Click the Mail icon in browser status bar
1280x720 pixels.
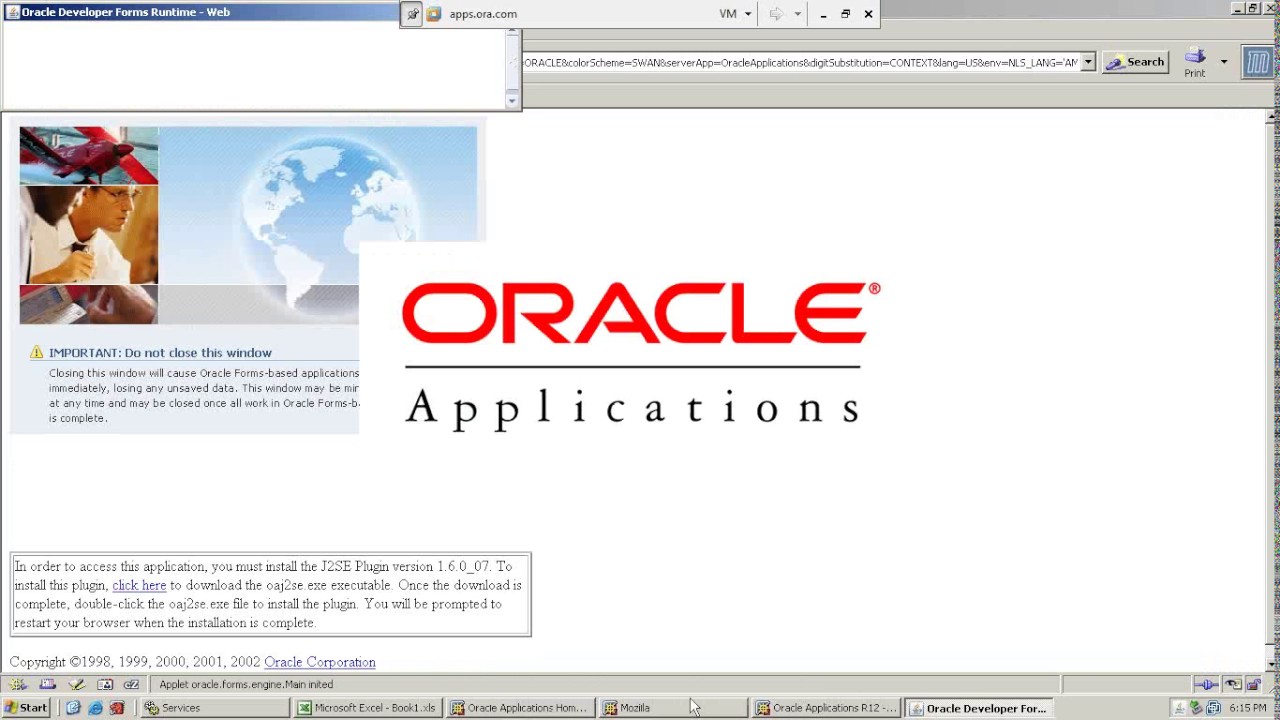pyautogui.click(x=47, y=684)
